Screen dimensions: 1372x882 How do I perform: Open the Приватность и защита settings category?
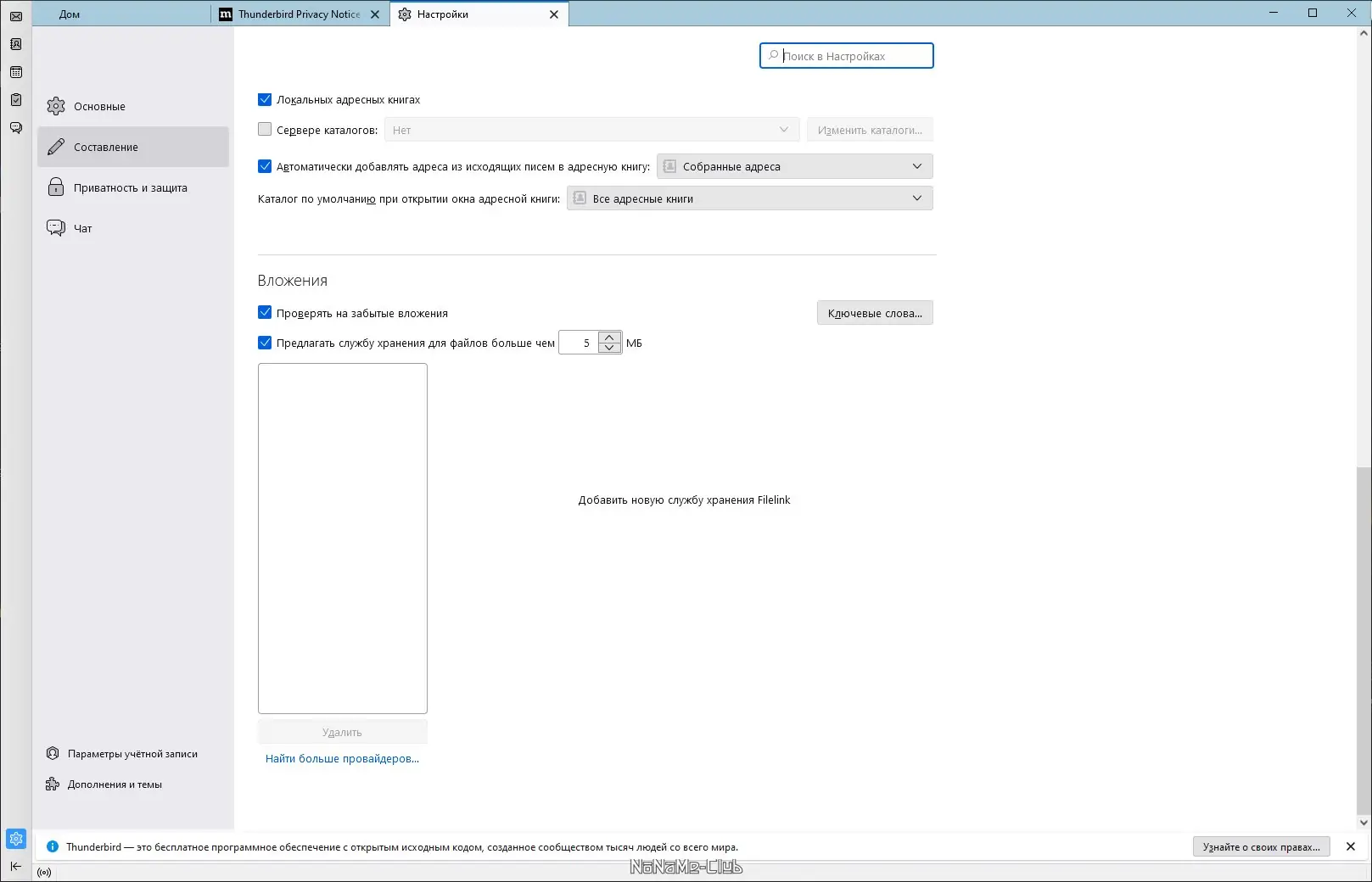pyautogui.click(x=133, y=187)
